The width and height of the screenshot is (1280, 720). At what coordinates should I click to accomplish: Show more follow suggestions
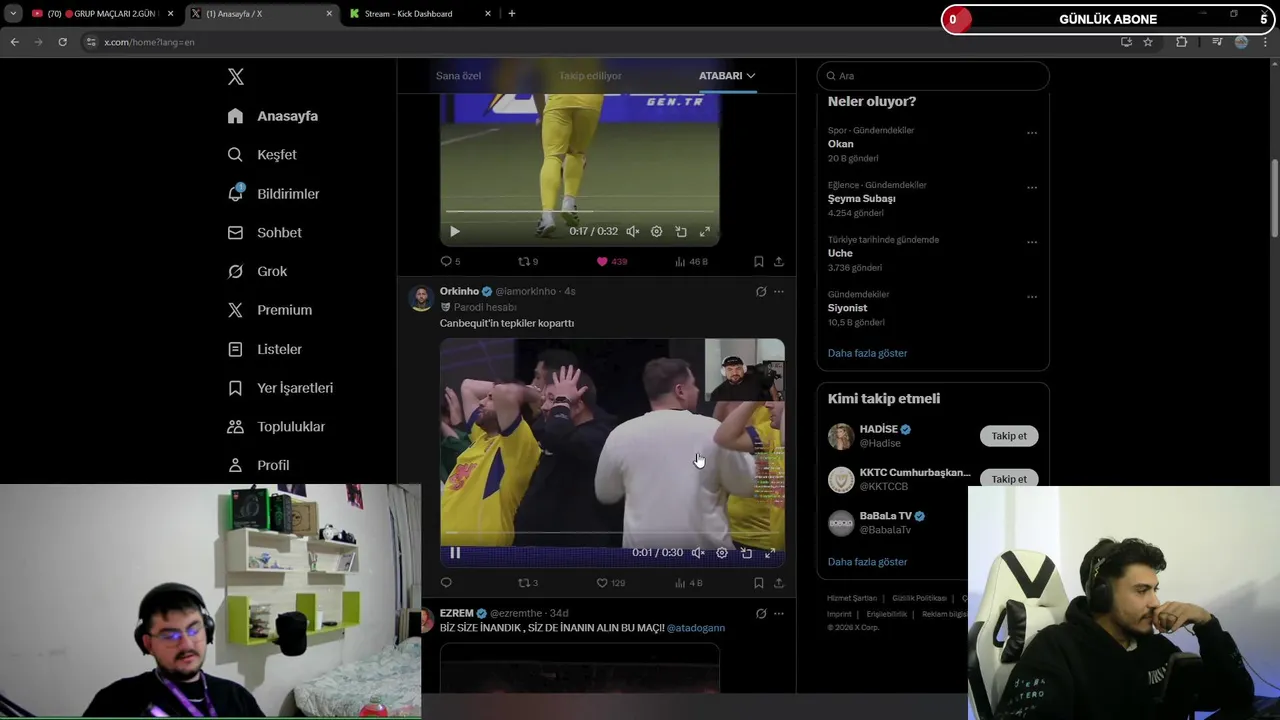[868, 562]
